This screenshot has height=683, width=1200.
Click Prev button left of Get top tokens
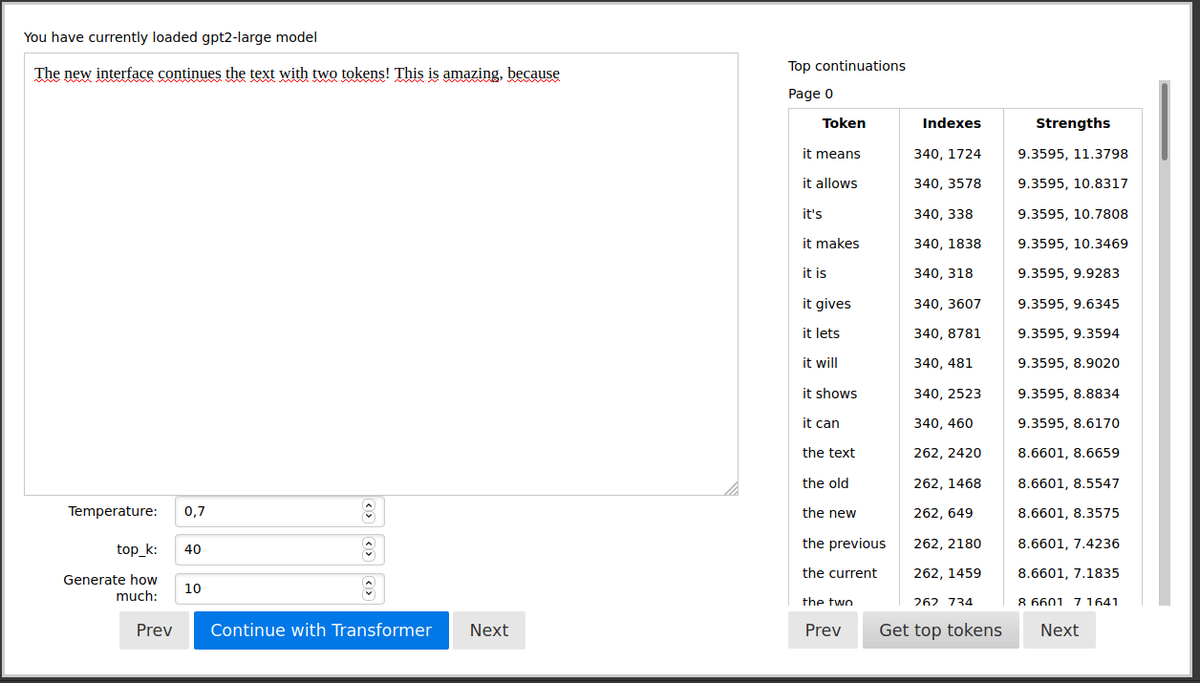click(x=823, y=630)
